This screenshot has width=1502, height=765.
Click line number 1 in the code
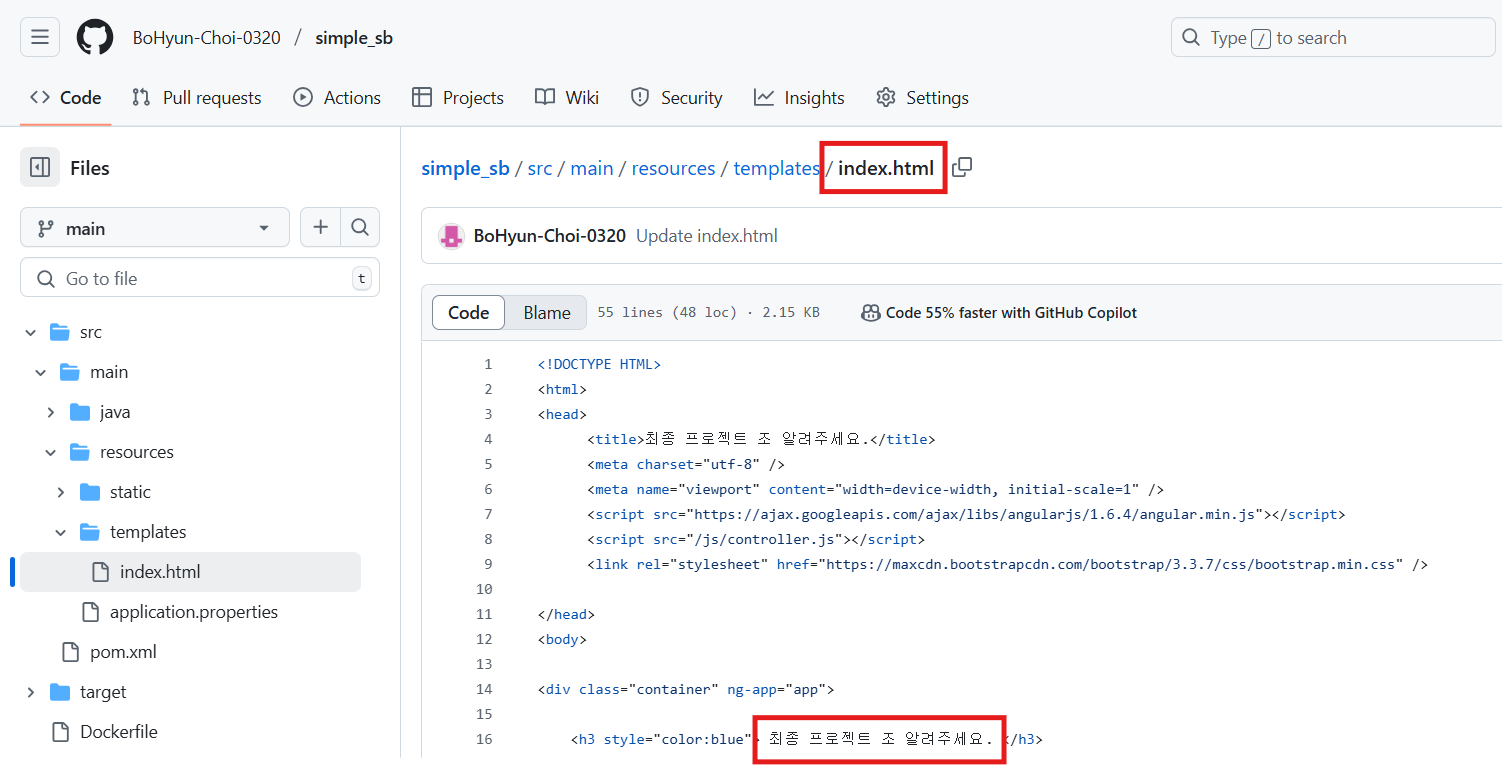pos(488,364)
